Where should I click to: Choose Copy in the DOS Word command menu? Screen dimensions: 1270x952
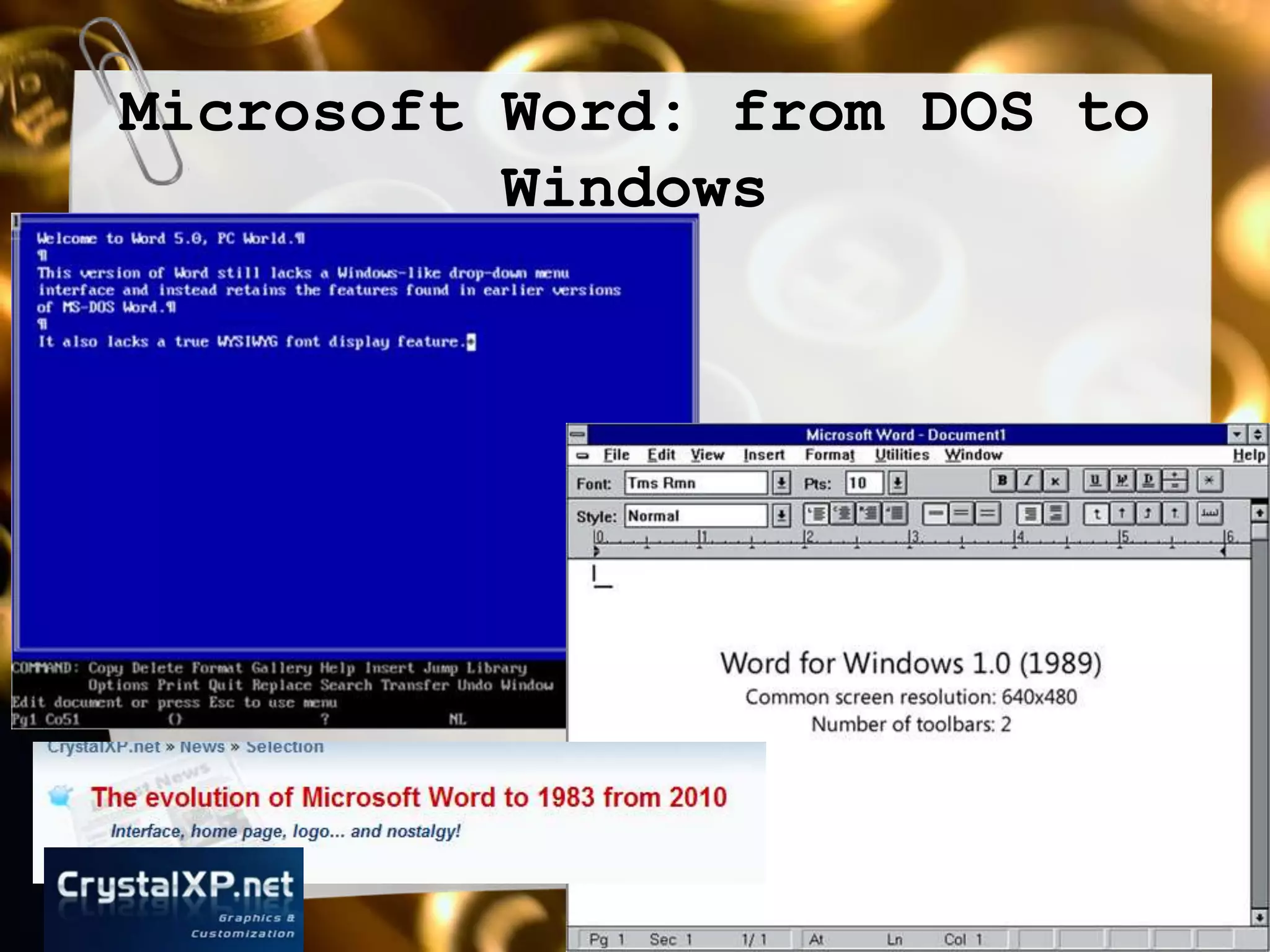click(x=105, y=668)
